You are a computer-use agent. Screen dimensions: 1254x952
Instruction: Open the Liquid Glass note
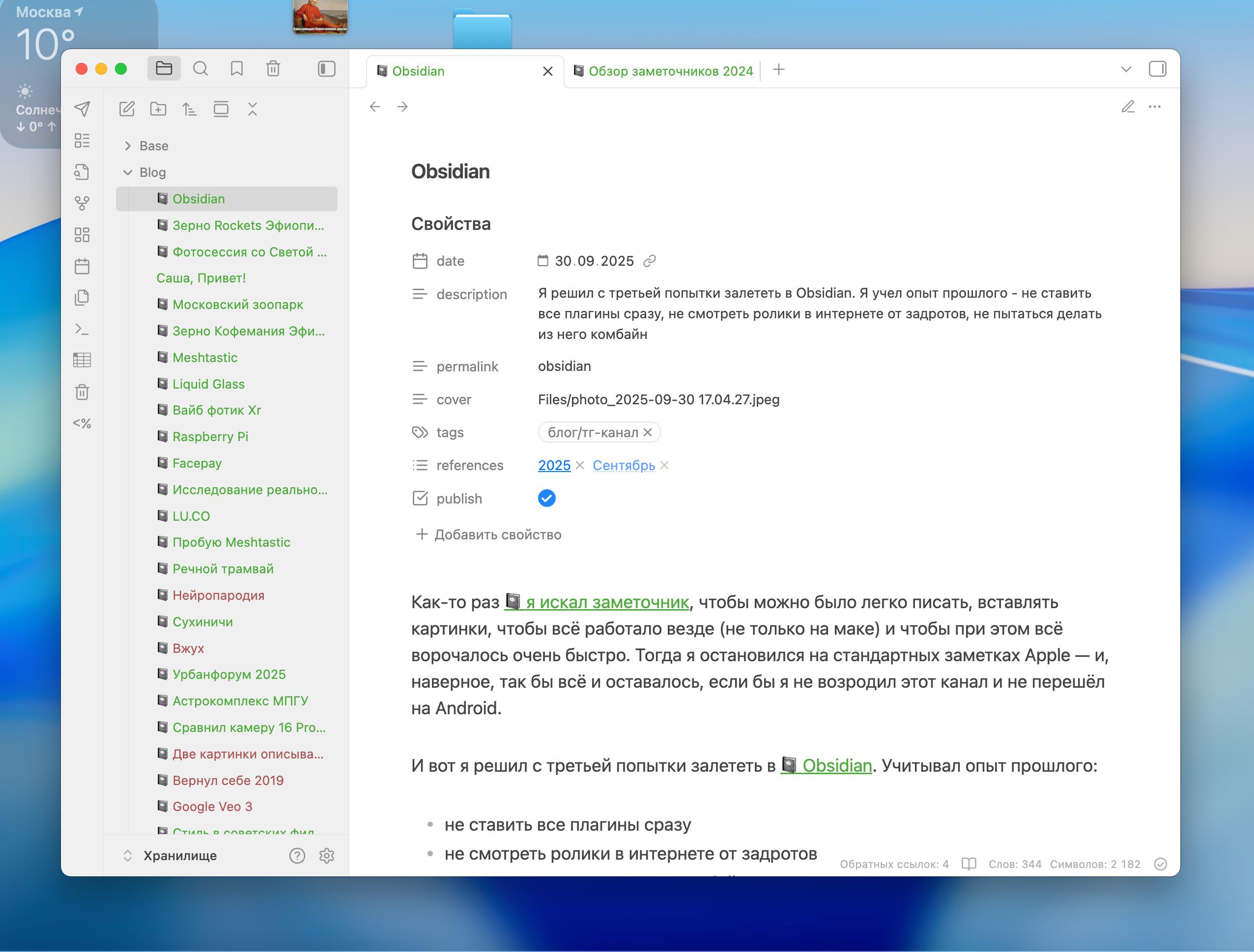[x=227, y=384]
